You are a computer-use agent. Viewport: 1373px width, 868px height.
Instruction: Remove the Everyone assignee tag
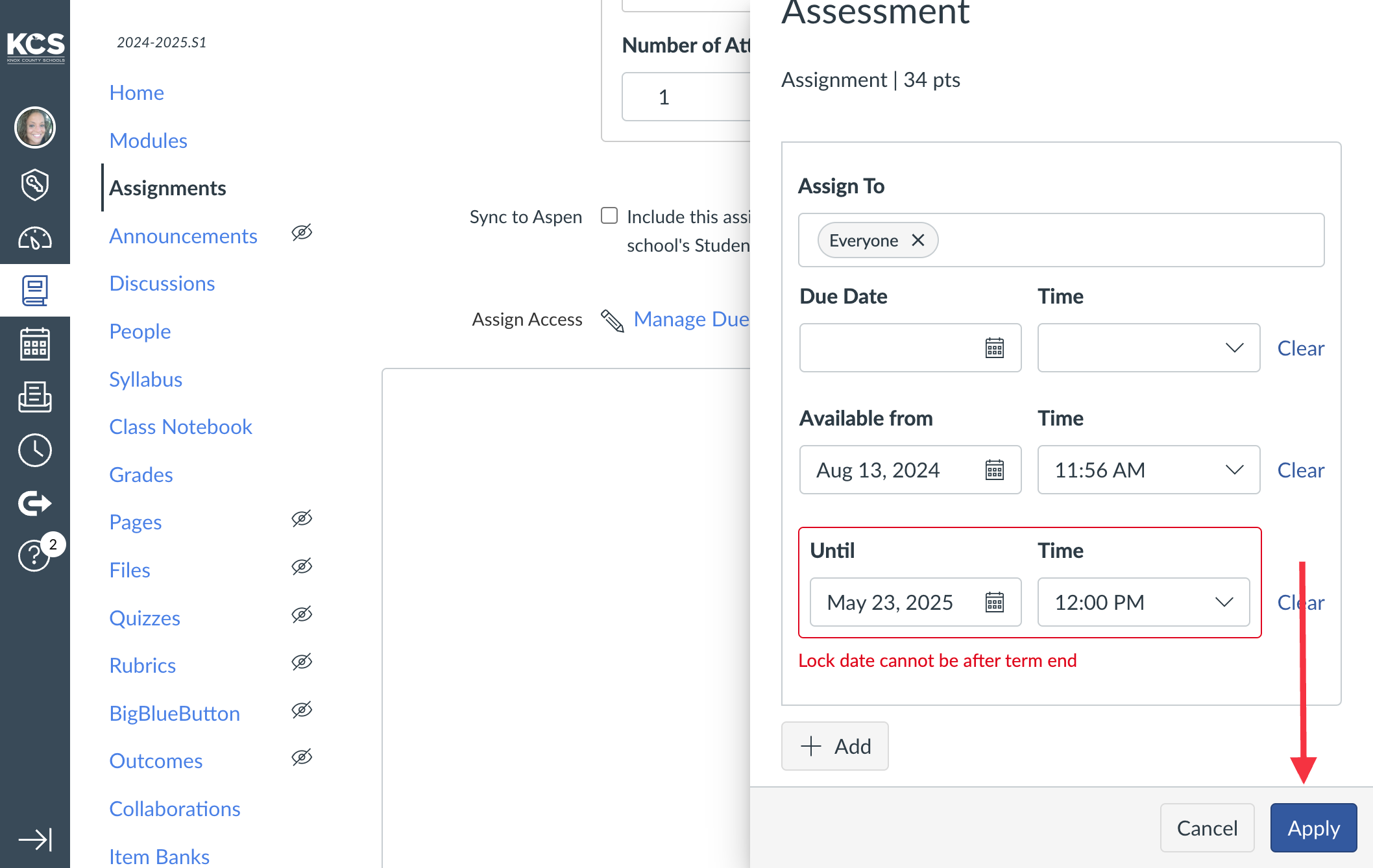coord(917,240)
